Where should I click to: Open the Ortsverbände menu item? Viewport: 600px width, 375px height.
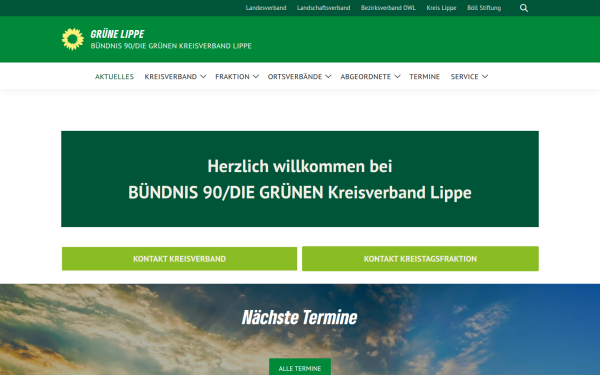click(x=295, y=77)
